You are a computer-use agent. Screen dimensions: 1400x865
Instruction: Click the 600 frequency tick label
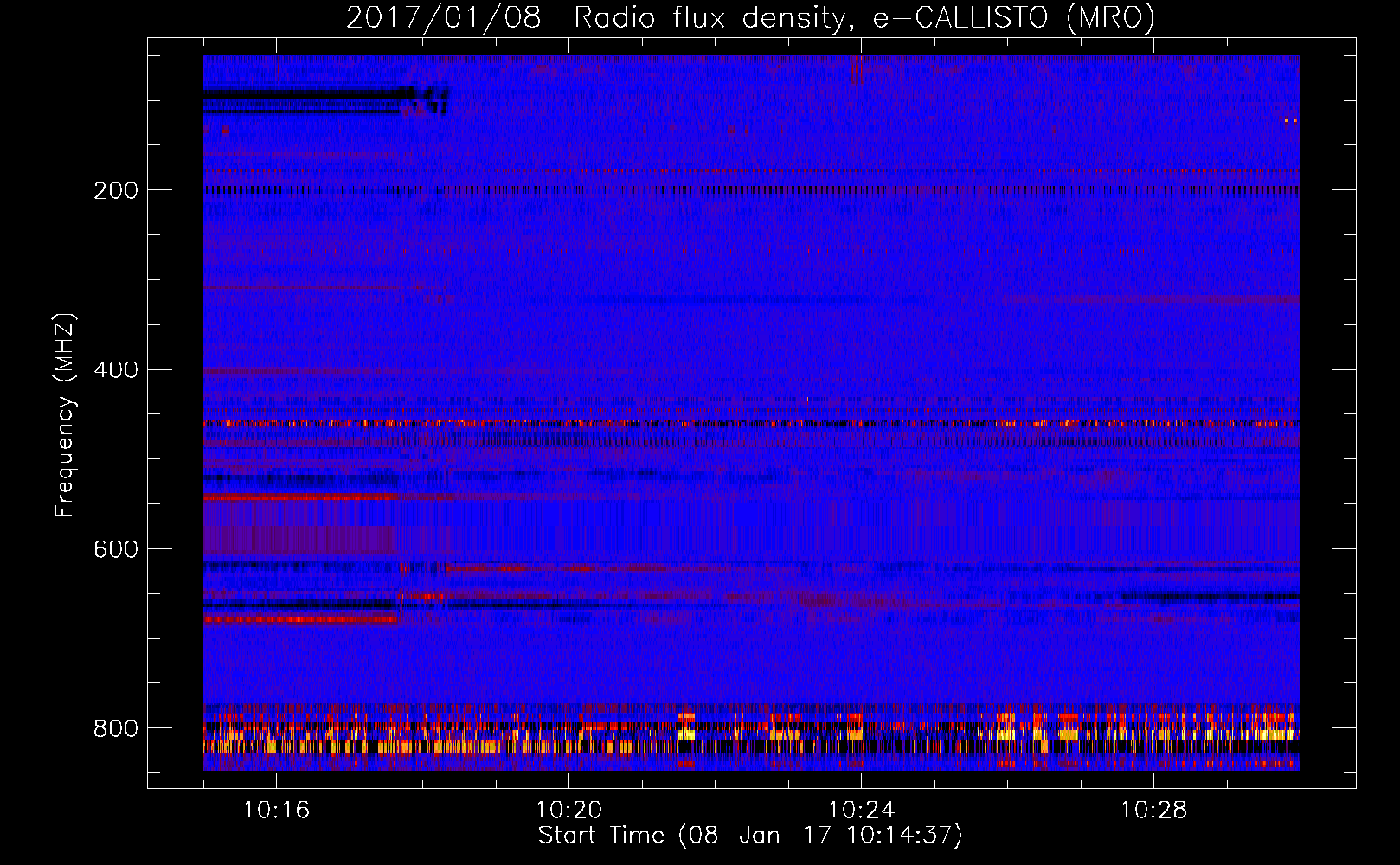tap(116, 550)
